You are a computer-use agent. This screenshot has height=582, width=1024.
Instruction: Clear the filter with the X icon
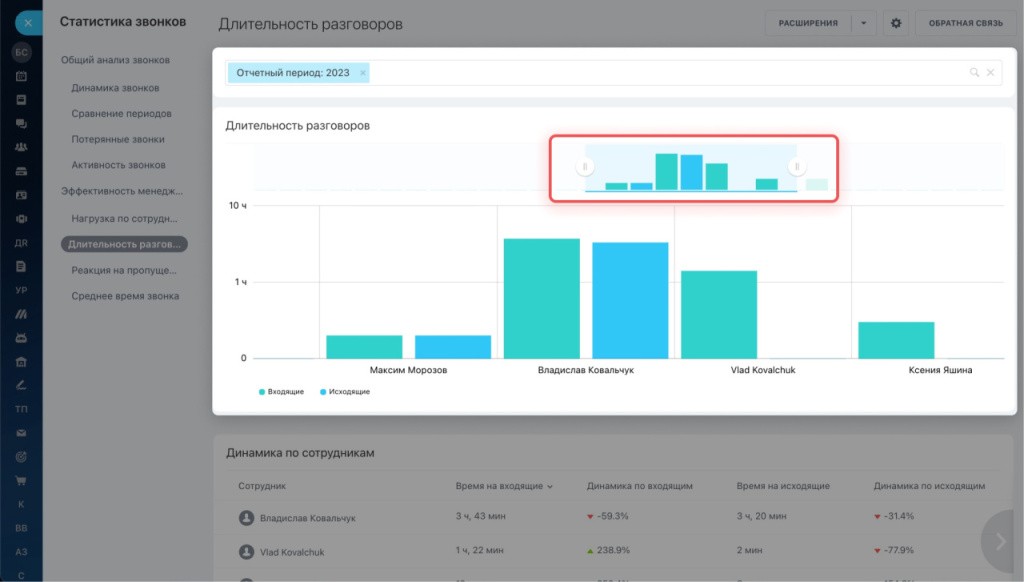coord(991,73)
